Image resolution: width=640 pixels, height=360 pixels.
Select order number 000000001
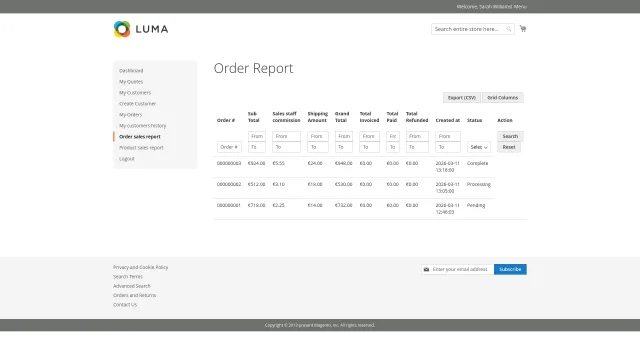[x=229, y=205]
